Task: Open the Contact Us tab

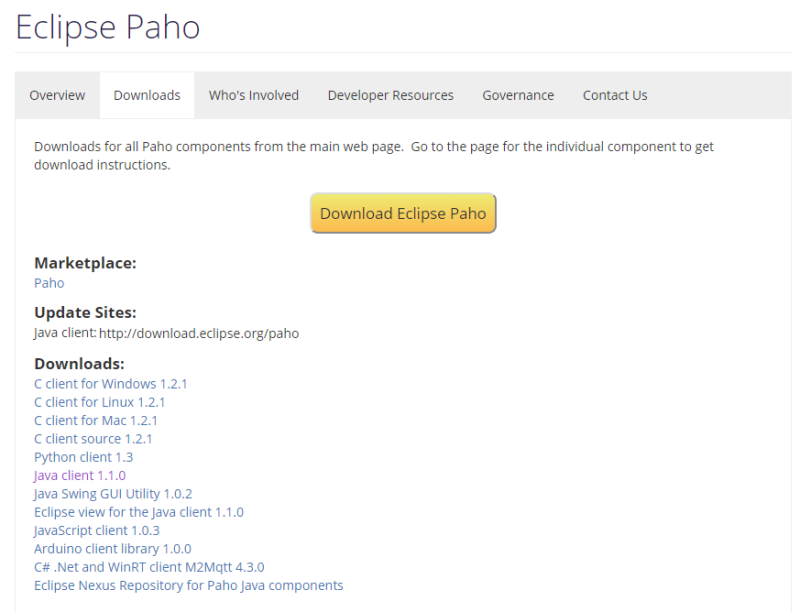Action: point(615,95)
